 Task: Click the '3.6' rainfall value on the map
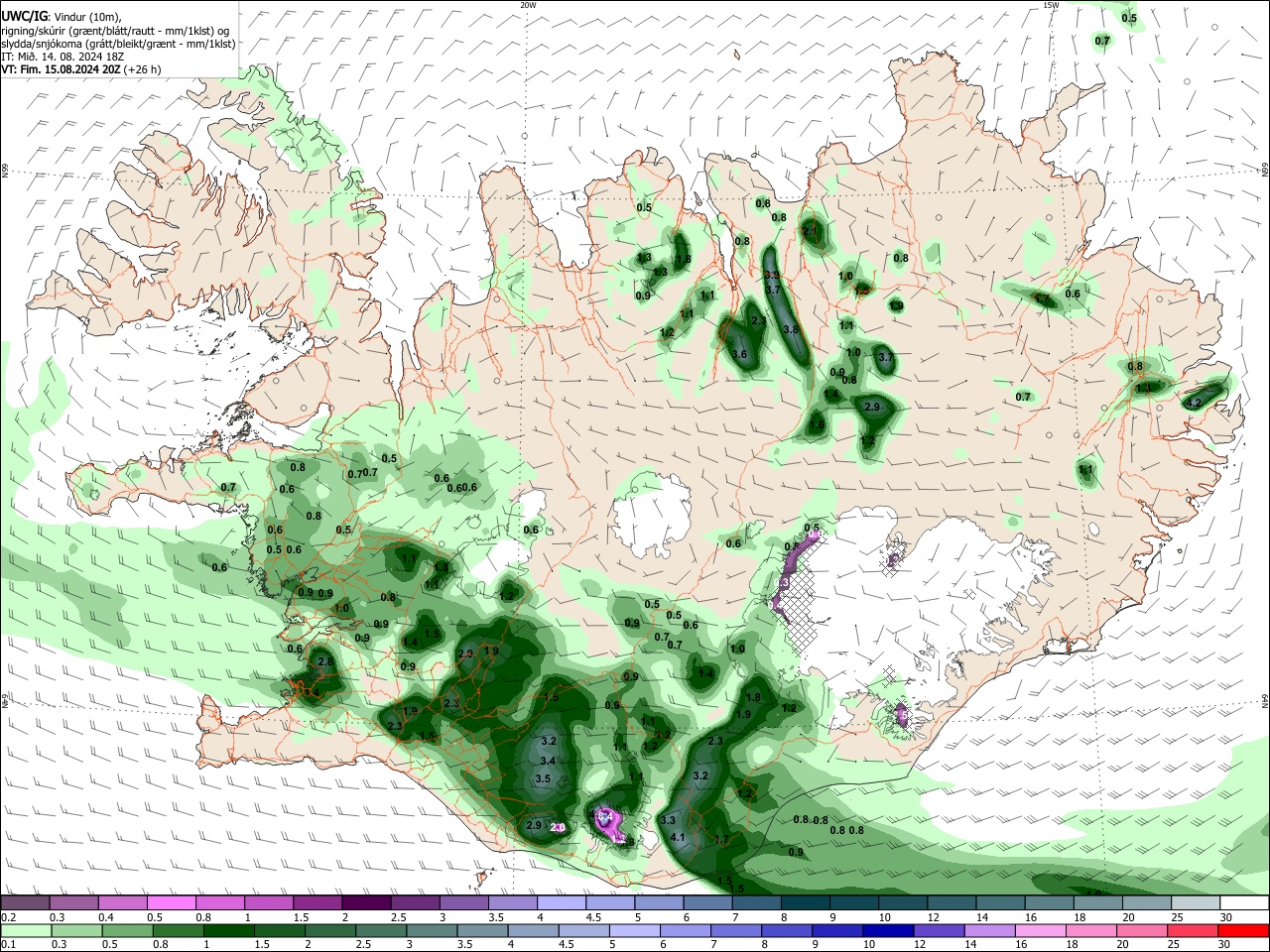[x=739, y=354]
